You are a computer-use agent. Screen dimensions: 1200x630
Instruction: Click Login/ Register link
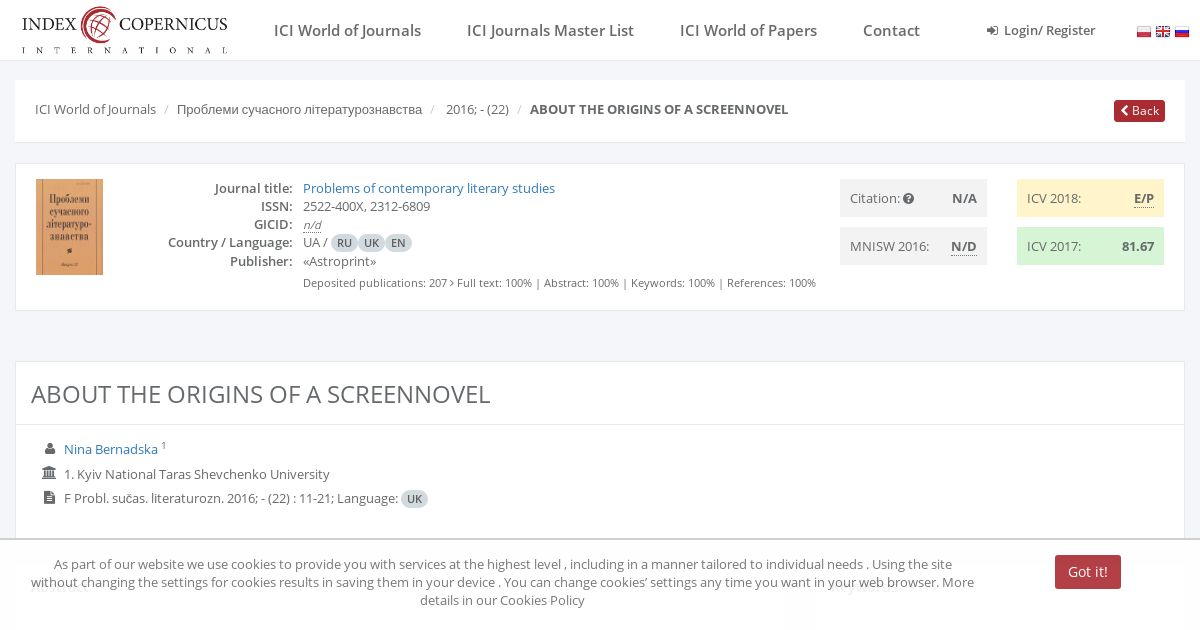1041,30
